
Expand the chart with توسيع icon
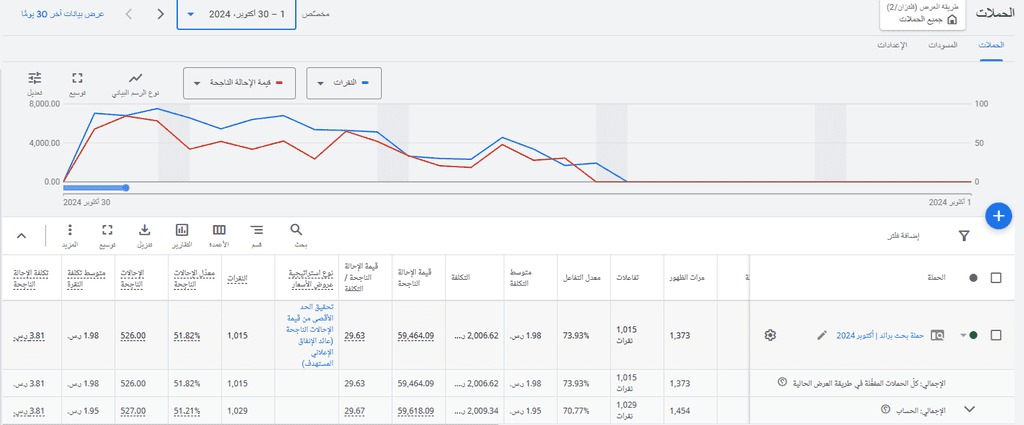pyautogui.click(x=77, y=78)
